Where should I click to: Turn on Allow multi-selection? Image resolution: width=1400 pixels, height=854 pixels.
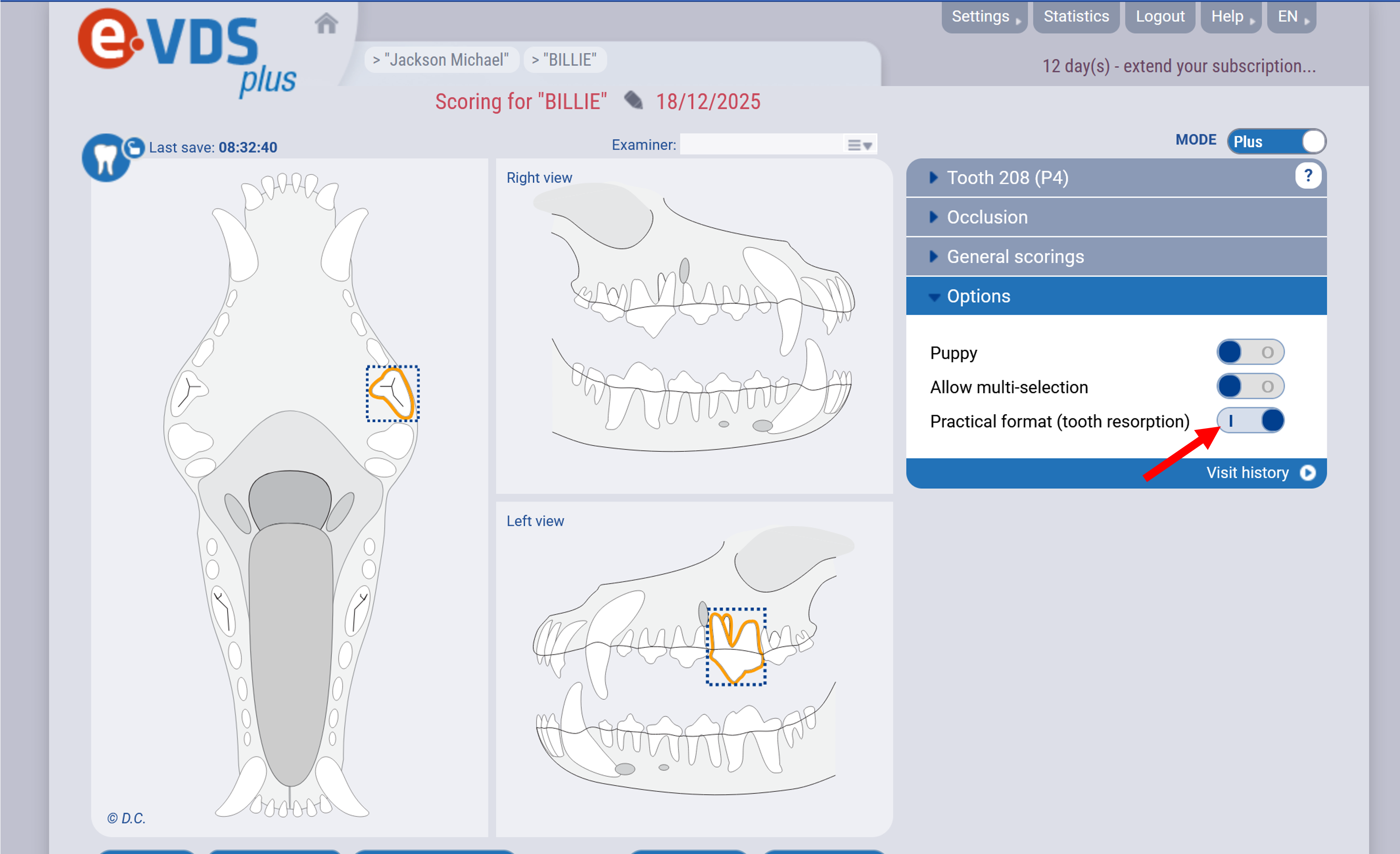1249,387
